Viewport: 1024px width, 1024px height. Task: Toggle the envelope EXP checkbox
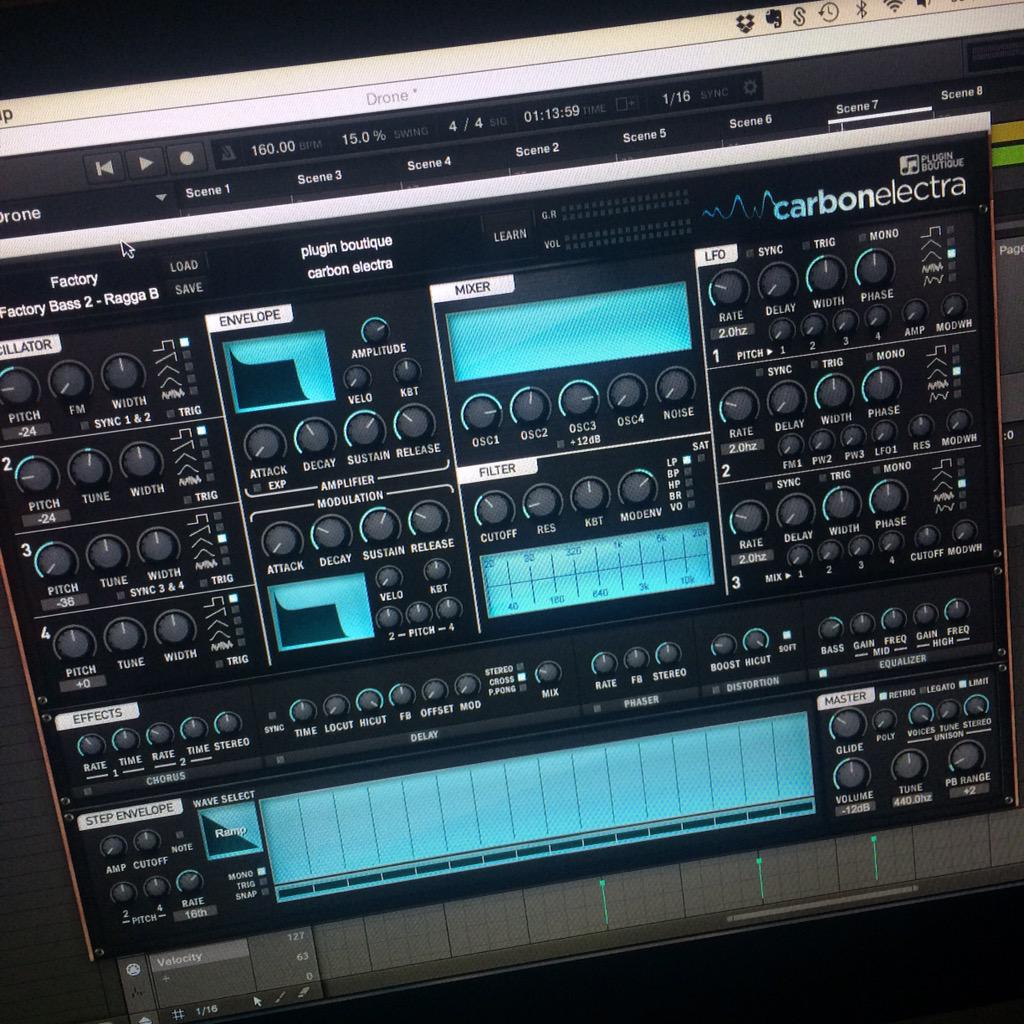click(257, 487)
